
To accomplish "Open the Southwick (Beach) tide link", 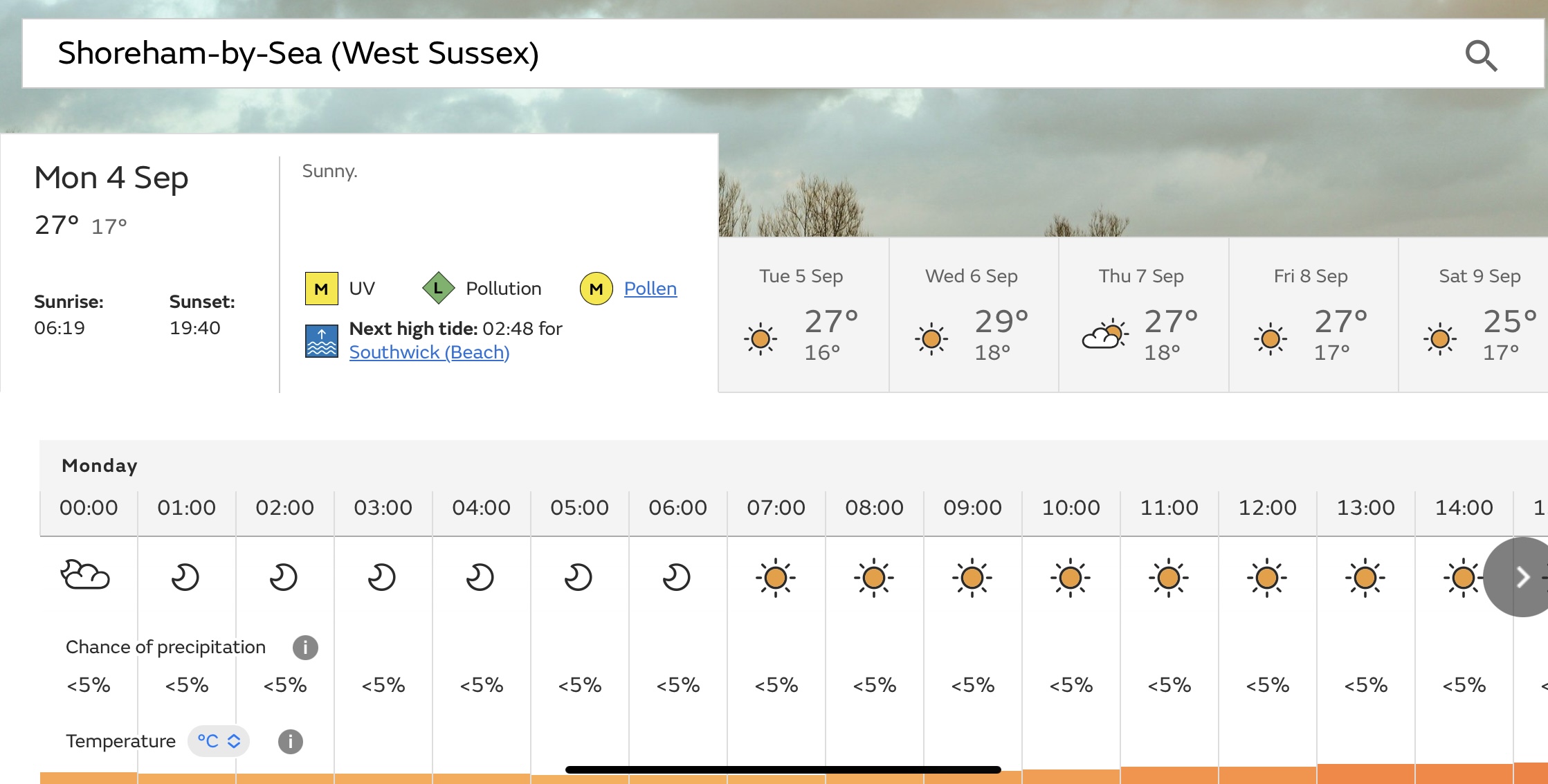I will (429, 352).
